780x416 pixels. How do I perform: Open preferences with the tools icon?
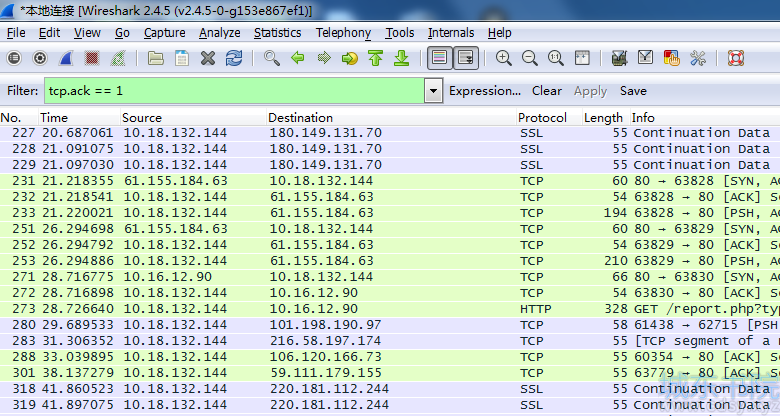(698, 58)
